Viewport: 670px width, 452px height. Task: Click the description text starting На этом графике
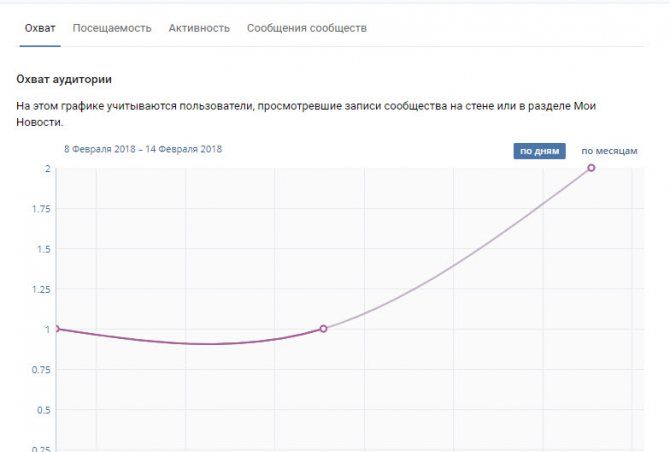(306, 114)
